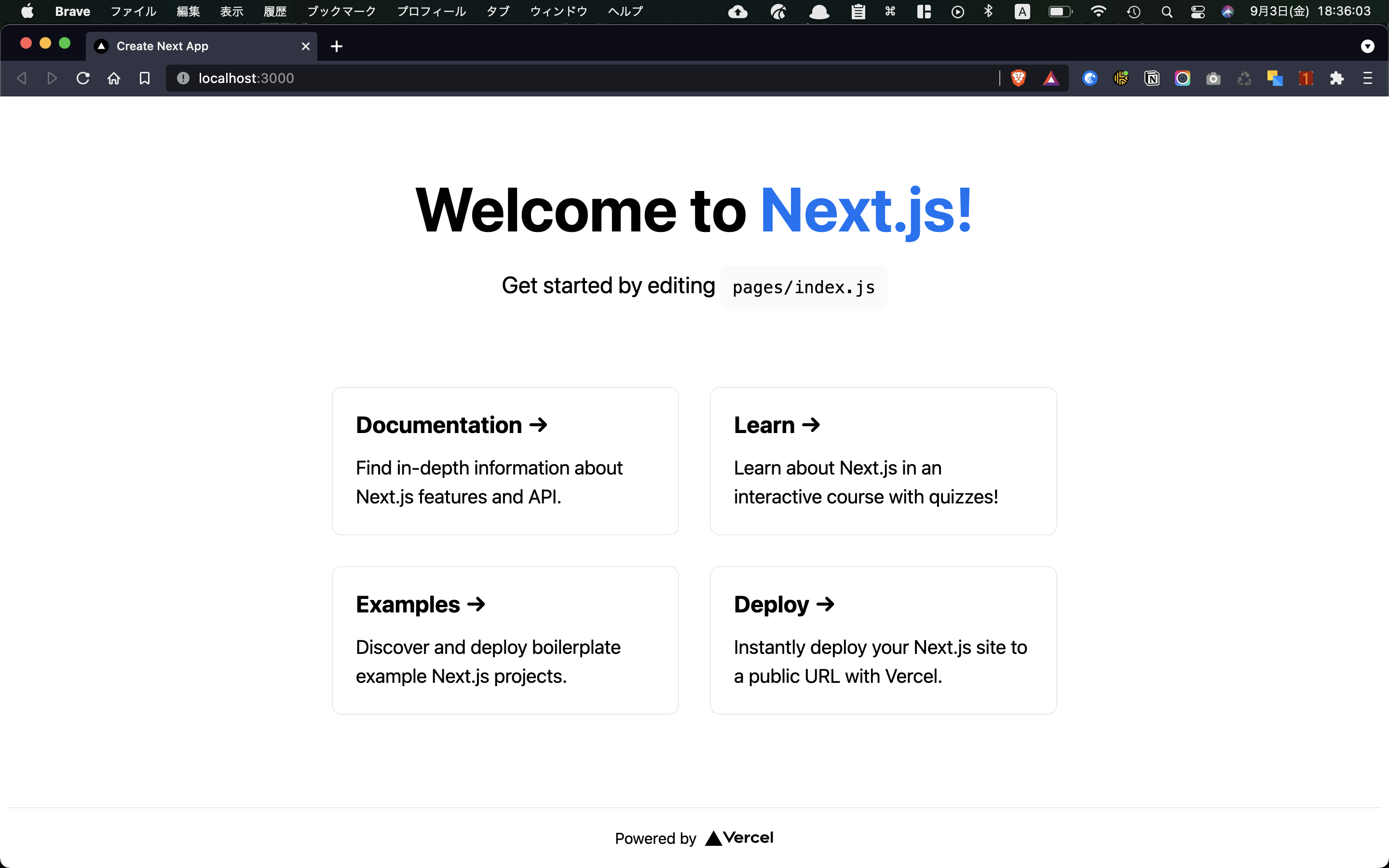View site info icon beside localhost URL

(183, 78)
